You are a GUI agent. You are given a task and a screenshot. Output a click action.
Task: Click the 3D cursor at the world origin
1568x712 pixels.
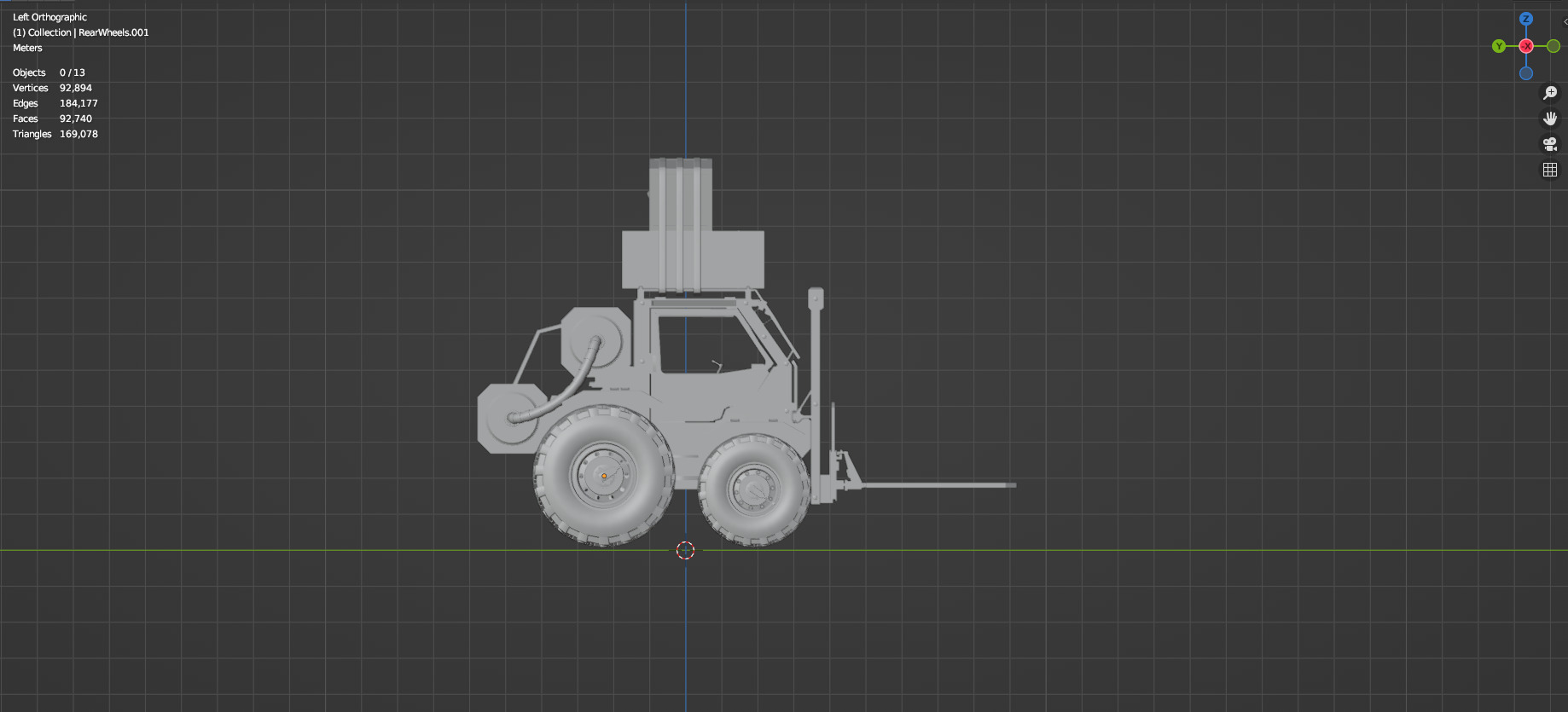pos(686,551)
